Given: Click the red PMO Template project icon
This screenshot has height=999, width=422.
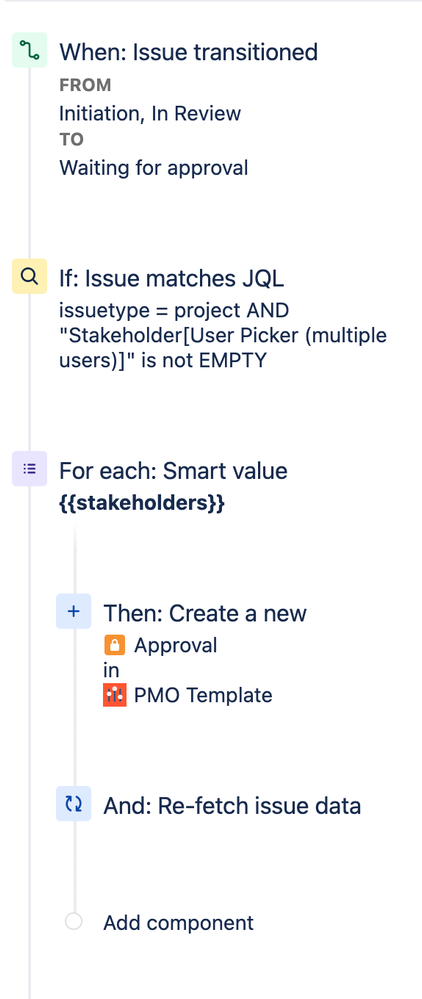Looking at the screenshot, I should pyautogui.click(x=113, y=695).
